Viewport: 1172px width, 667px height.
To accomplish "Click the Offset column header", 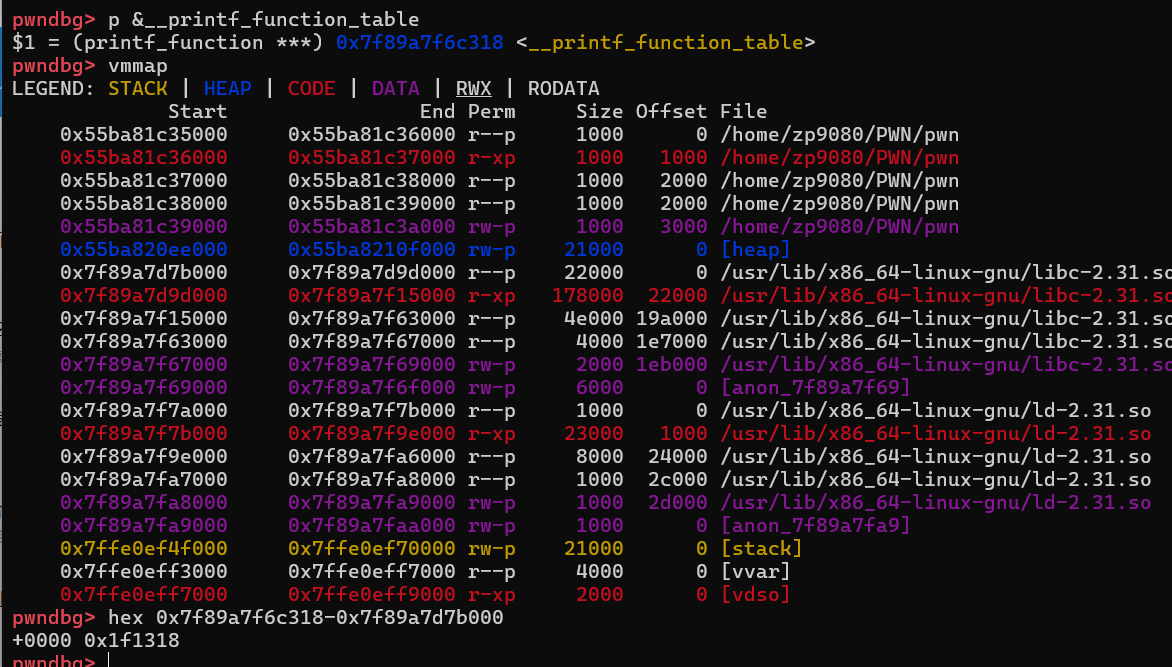I will click(671, 112).
